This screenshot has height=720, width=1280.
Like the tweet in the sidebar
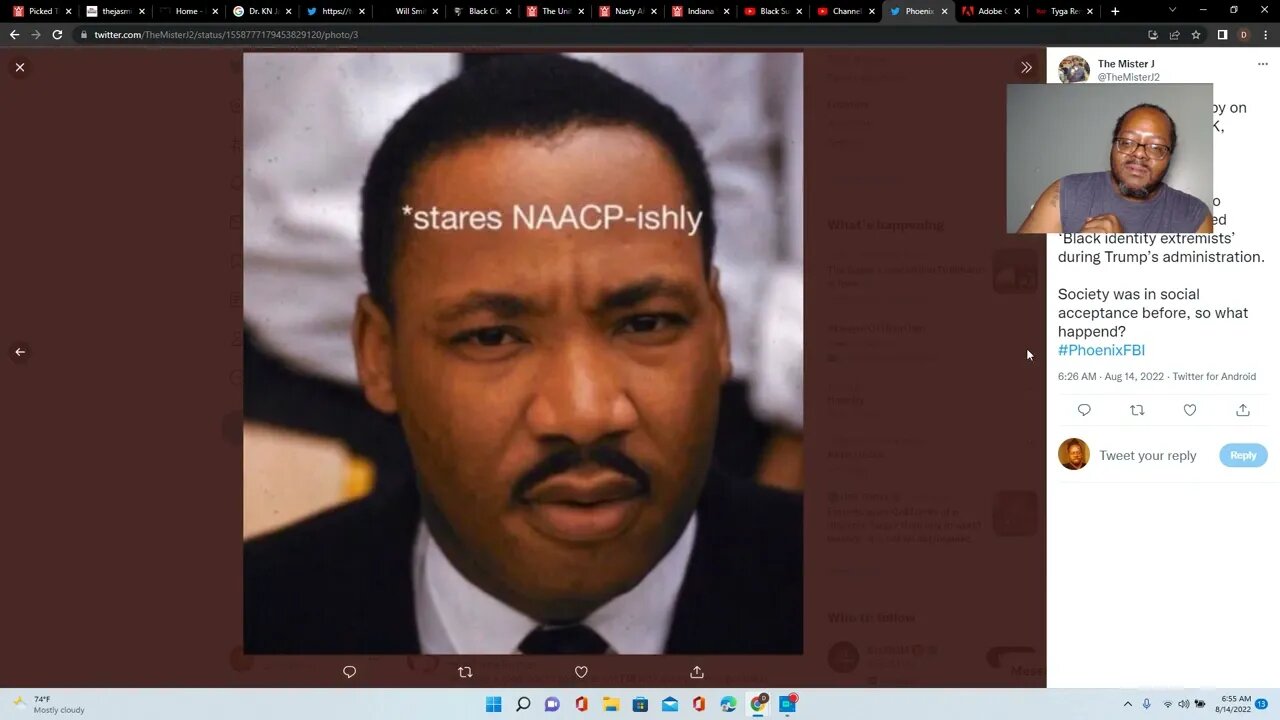[1190, 410]
